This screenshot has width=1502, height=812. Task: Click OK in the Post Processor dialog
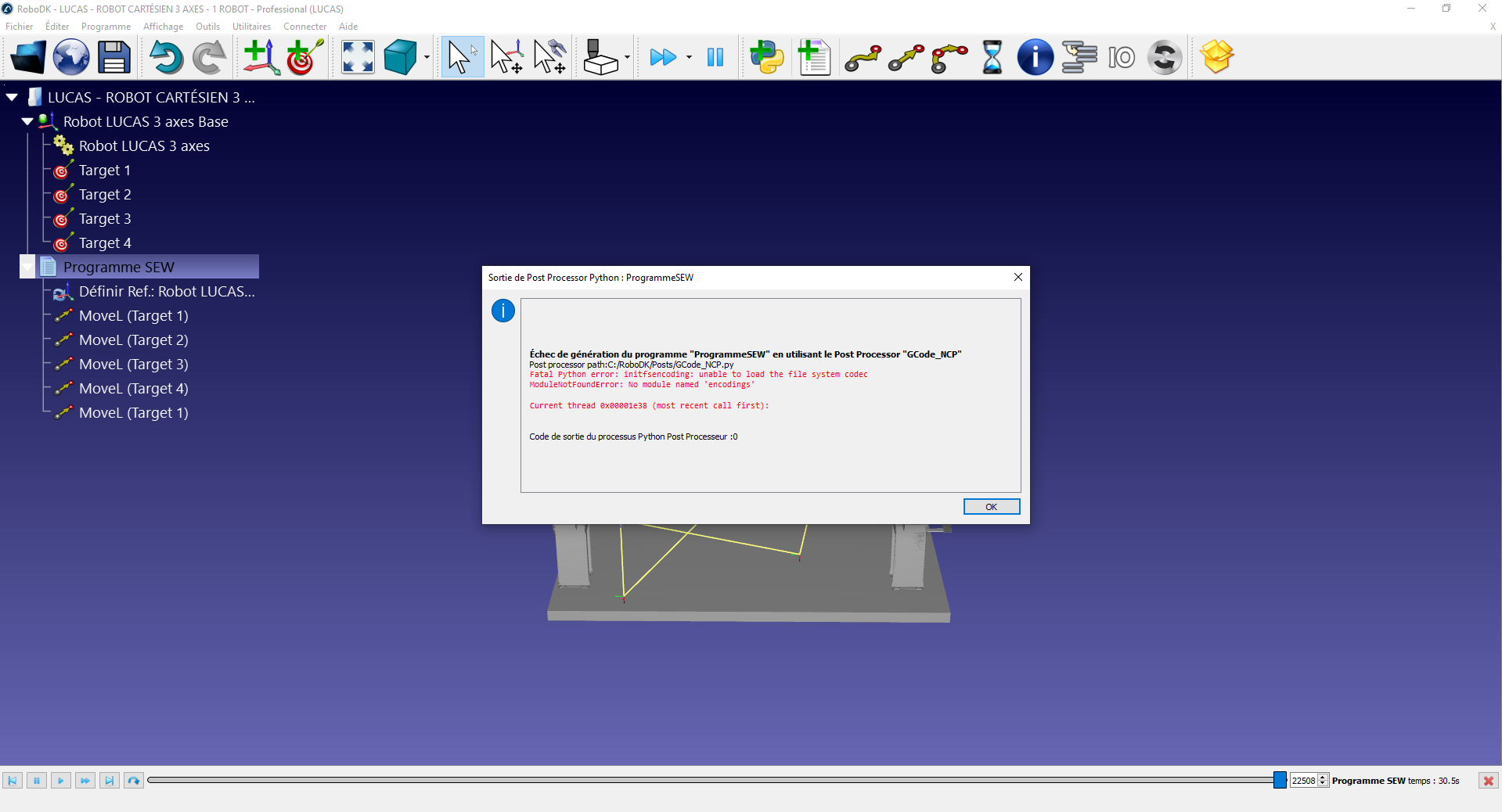[x=991, y=507]
